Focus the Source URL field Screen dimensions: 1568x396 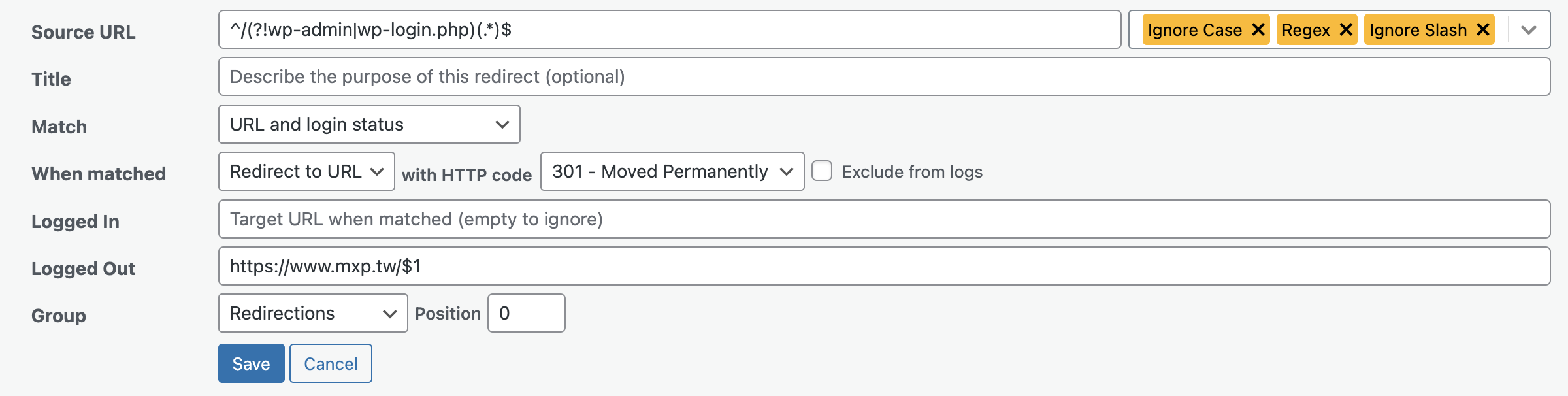pyautogui.click(x=670, y=29)
